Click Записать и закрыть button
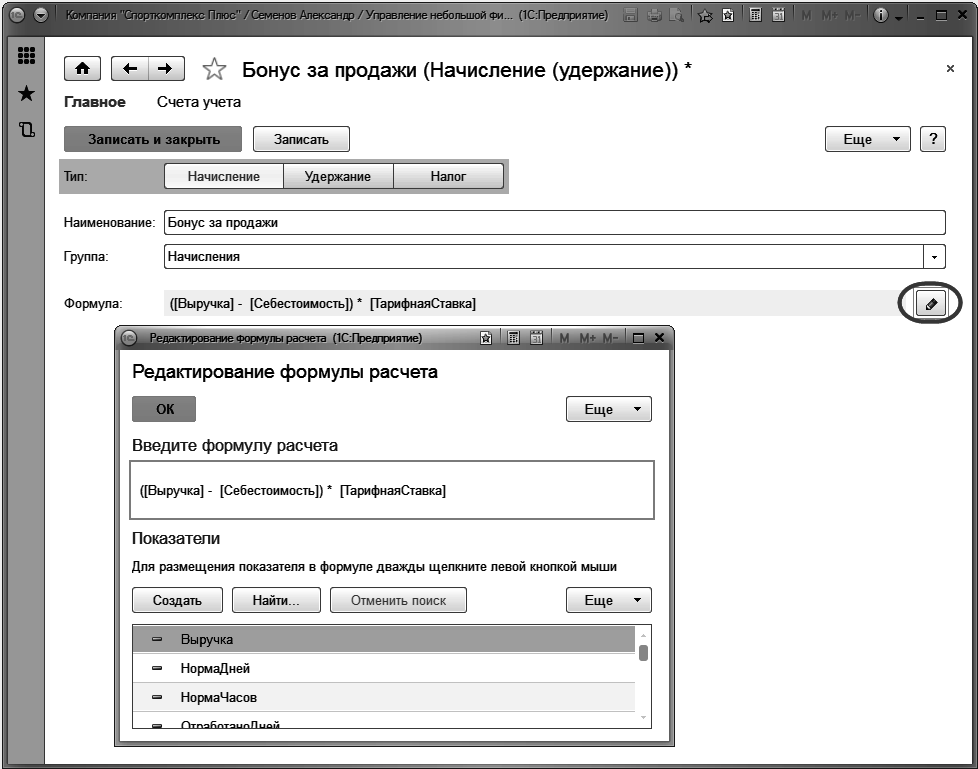978x769 pixels. click(x=153, y=139)
